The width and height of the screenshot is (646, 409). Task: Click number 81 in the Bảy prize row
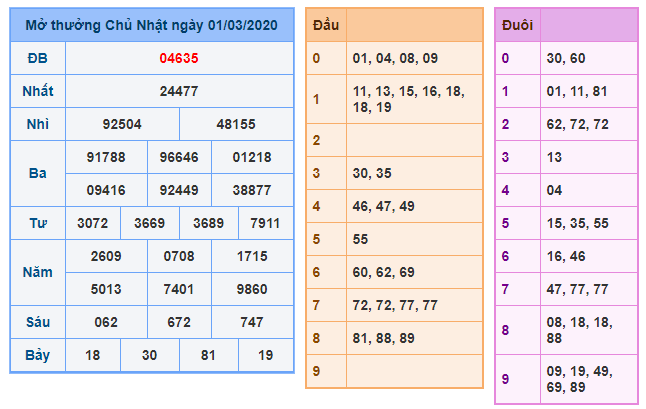pos(208,355)
